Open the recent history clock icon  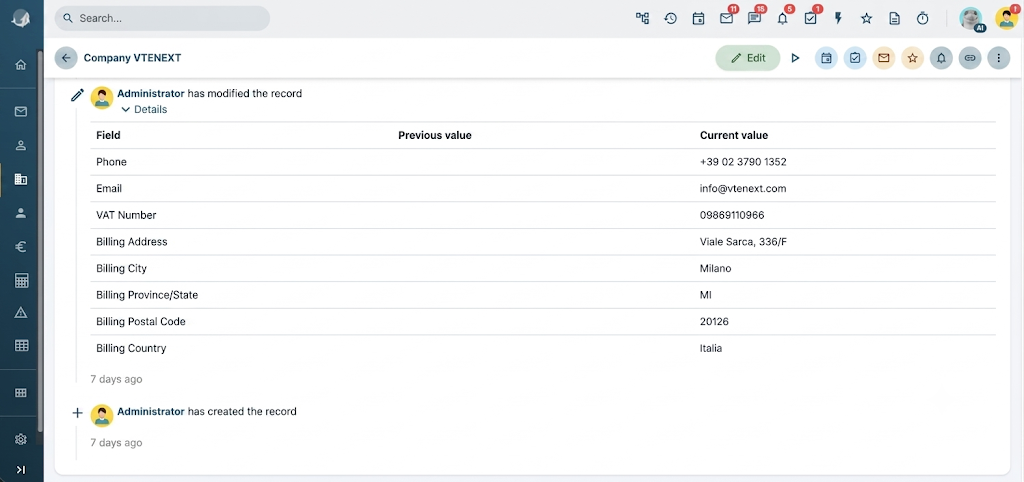671,18
